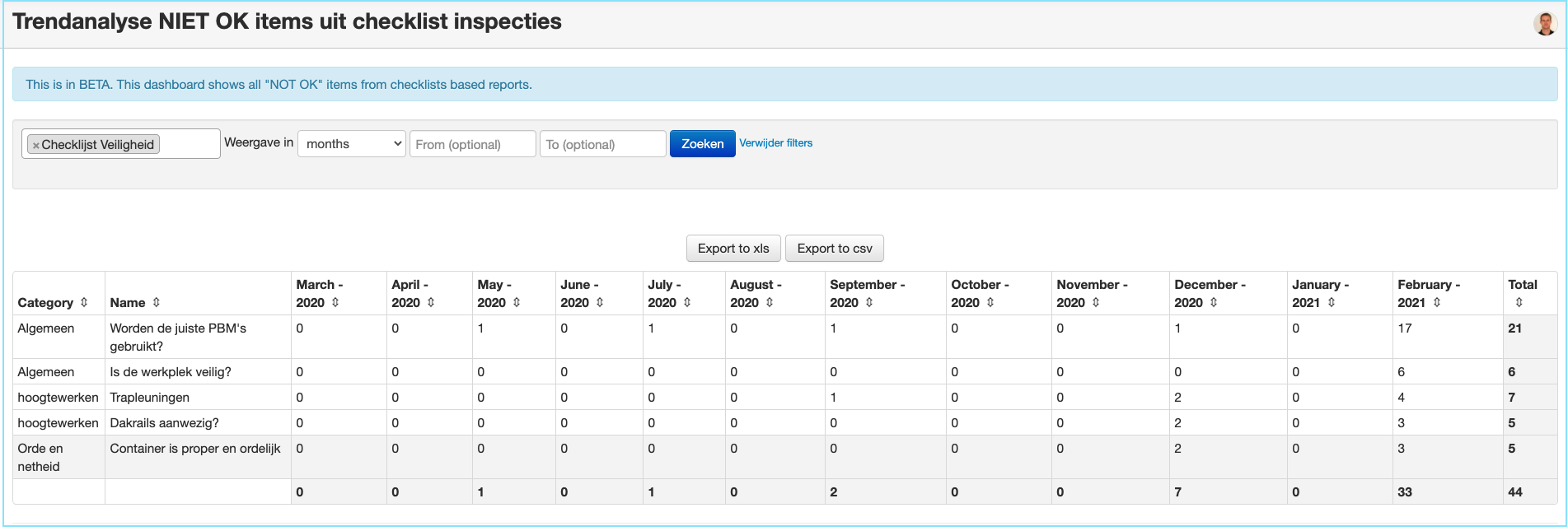This screenshot has width=1568, height=531.
Task: Sort by Category column arrows
Action: tap(84, 302)
